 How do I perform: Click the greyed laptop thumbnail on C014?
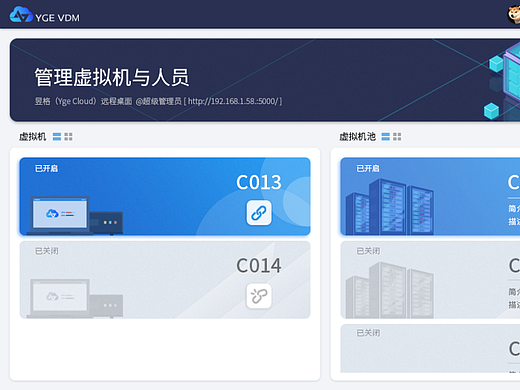click(75, 298)
